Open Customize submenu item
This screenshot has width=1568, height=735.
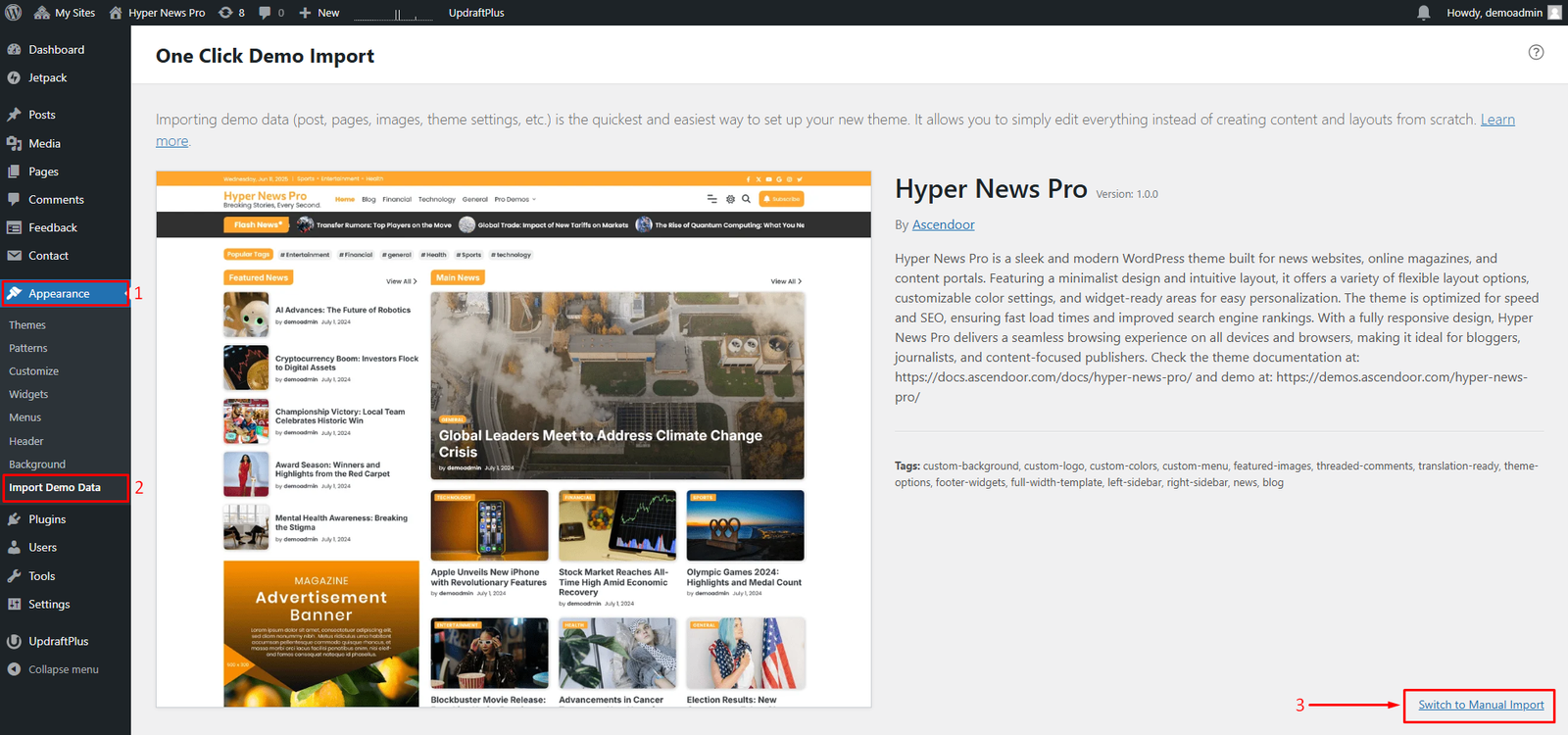pyautogui.click(x=33, y=372)
